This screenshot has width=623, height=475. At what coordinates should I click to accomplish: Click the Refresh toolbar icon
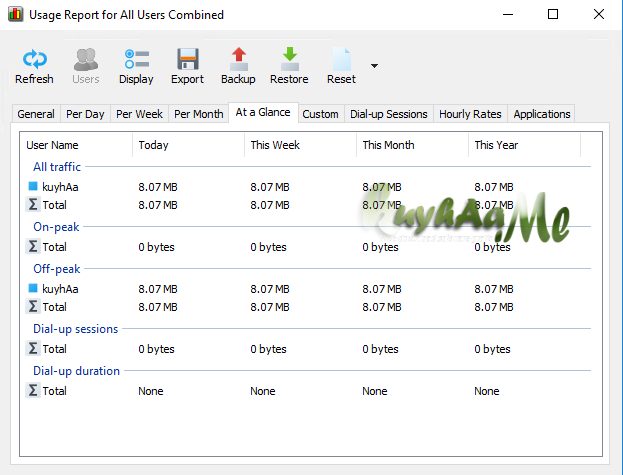coord(35,59)
